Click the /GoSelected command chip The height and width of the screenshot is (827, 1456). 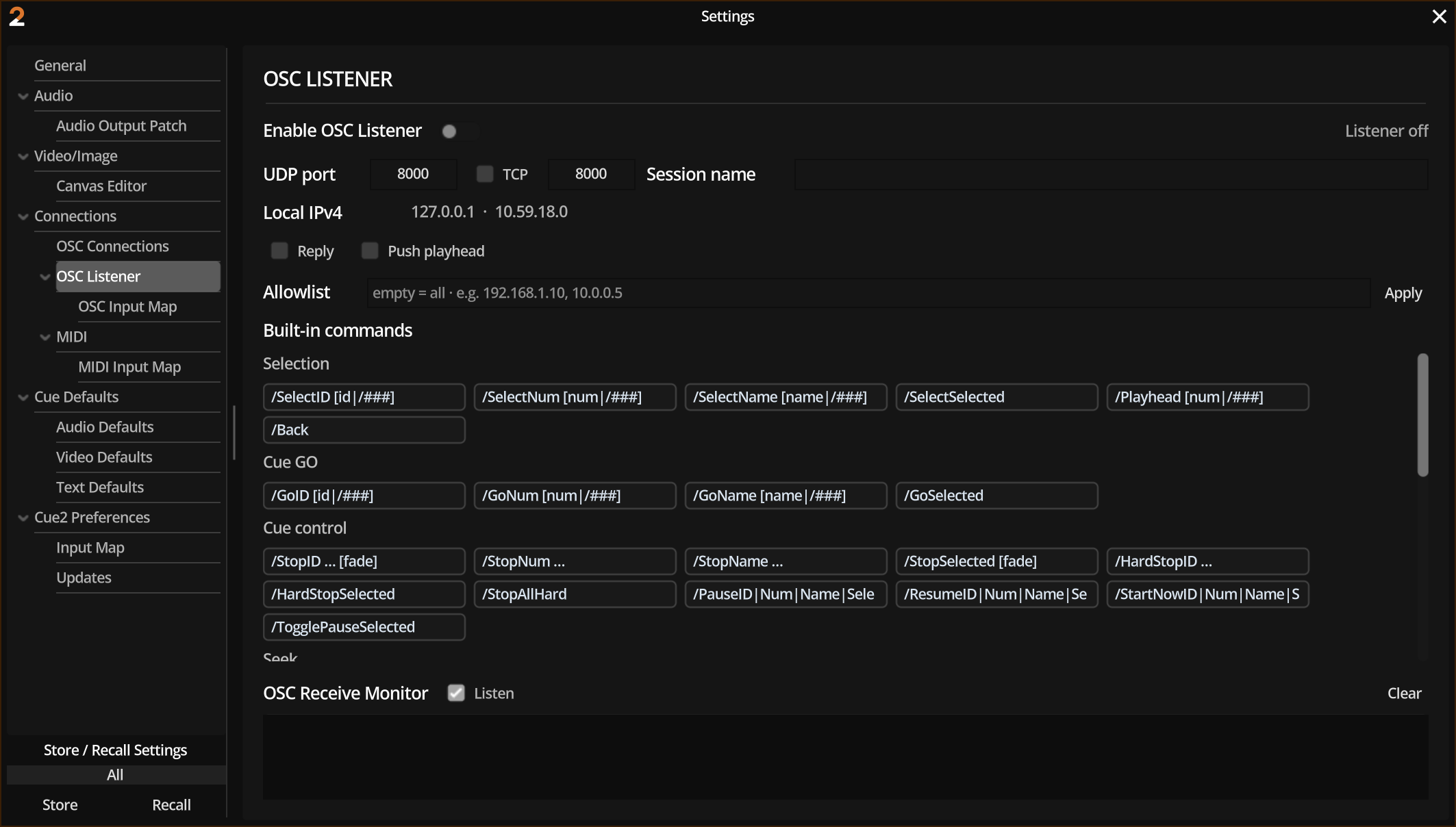coord(997,496)
